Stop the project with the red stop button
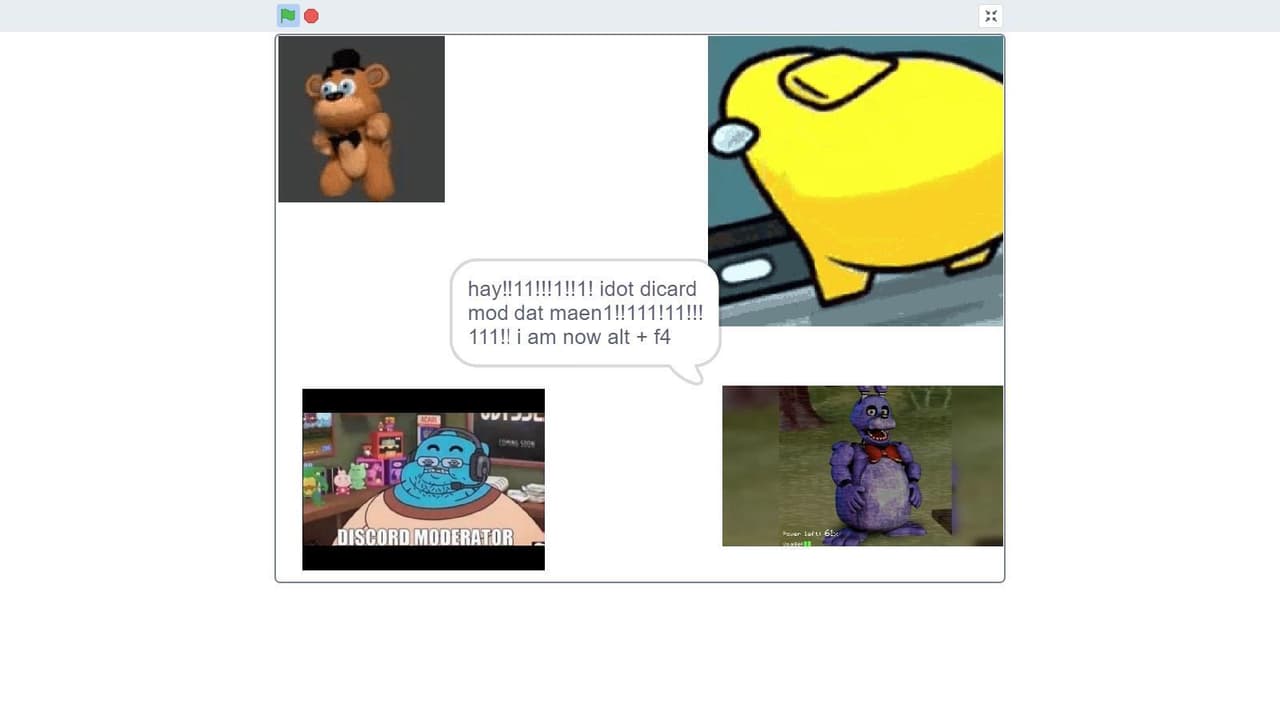 (x=312, y=16)
